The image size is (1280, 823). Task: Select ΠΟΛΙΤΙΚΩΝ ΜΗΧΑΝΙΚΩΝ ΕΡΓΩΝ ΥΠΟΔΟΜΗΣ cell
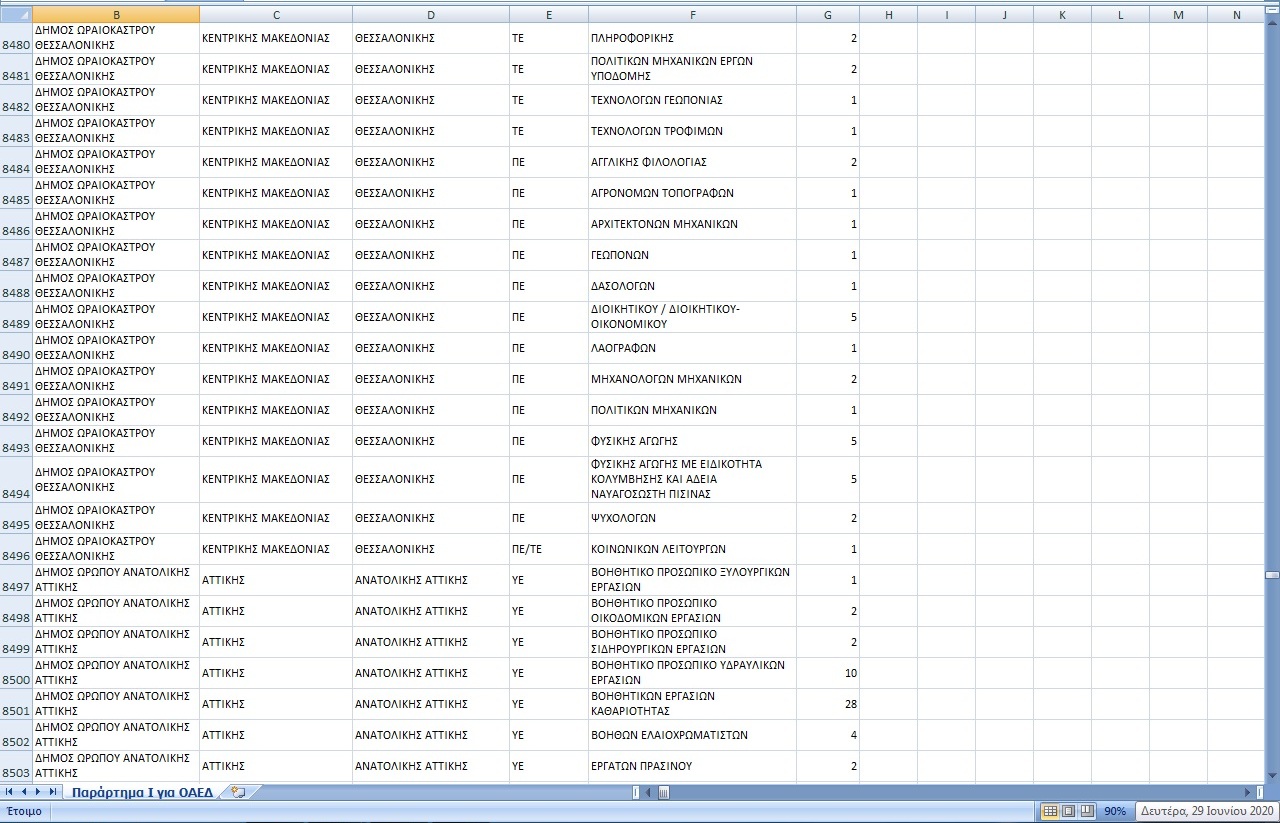coord(693,69)
